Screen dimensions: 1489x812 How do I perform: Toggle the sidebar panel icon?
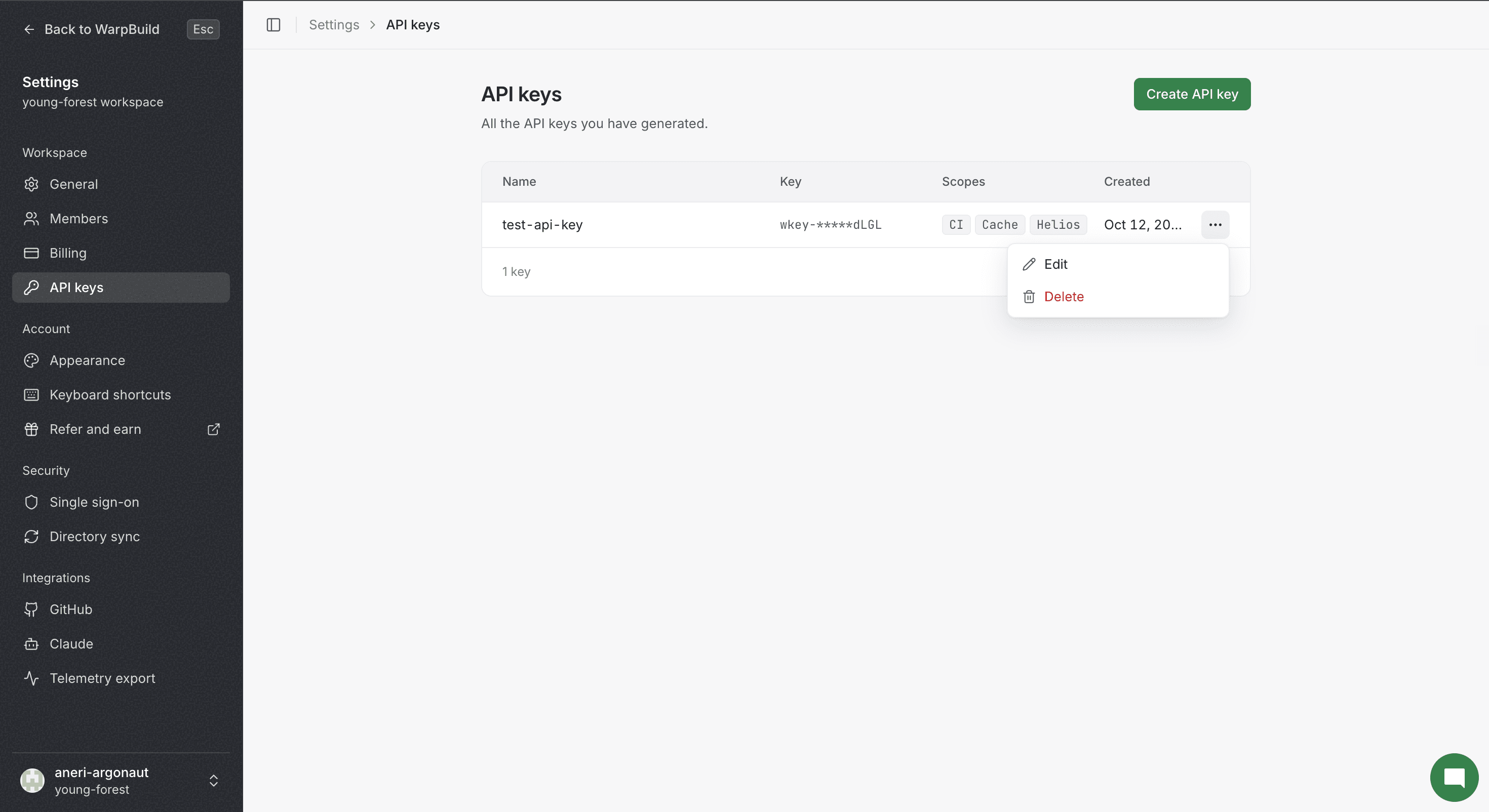pos(273,25)
